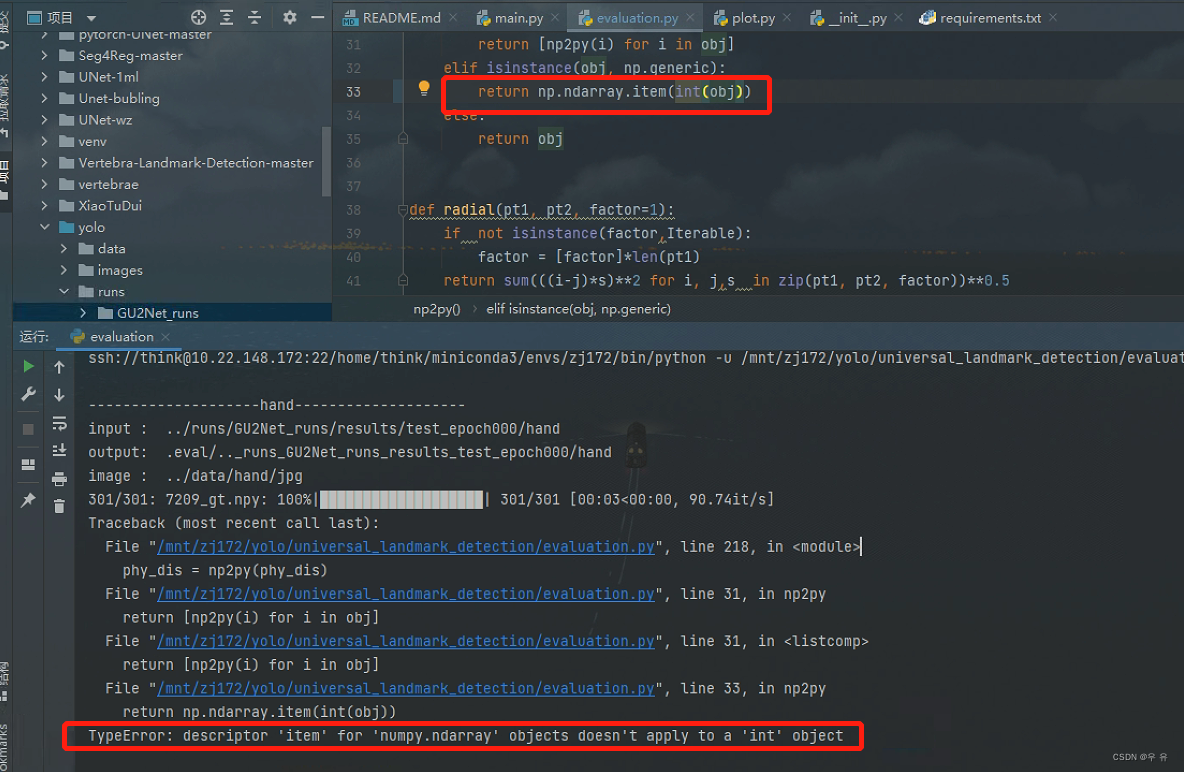
Task: Collapse all nodes in project tree toolbar
Action: pos(254,17)
